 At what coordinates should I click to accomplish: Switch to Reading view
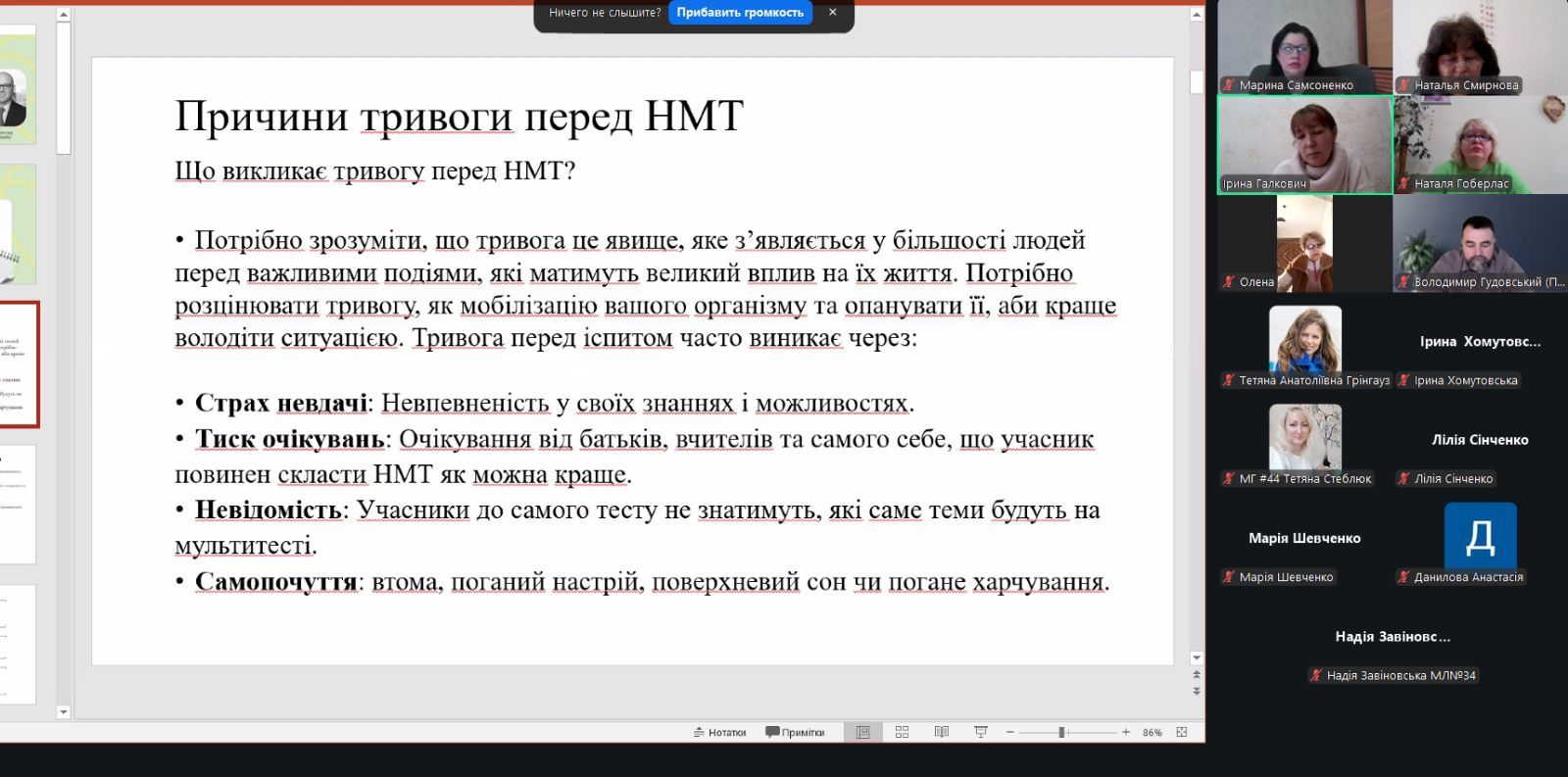941,732
